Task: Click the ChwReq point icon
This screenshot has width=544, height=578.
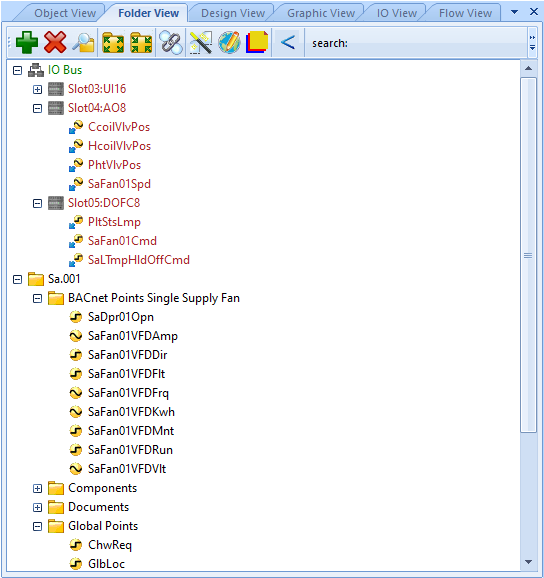Action: (76, 545)
